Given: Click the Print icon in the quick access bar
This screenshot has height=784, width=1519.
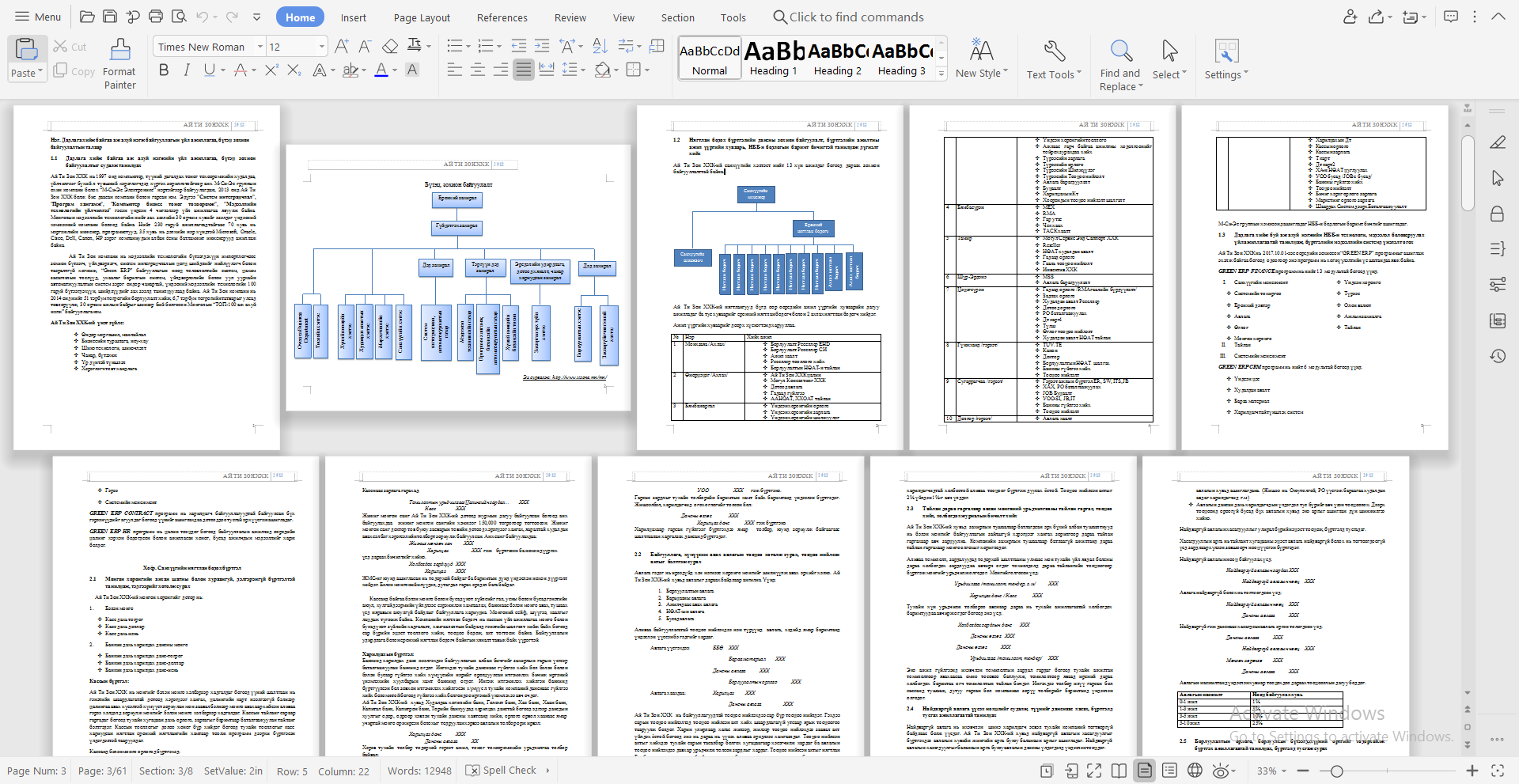Looking at the screenshot, I should click(x=156, y=17).
